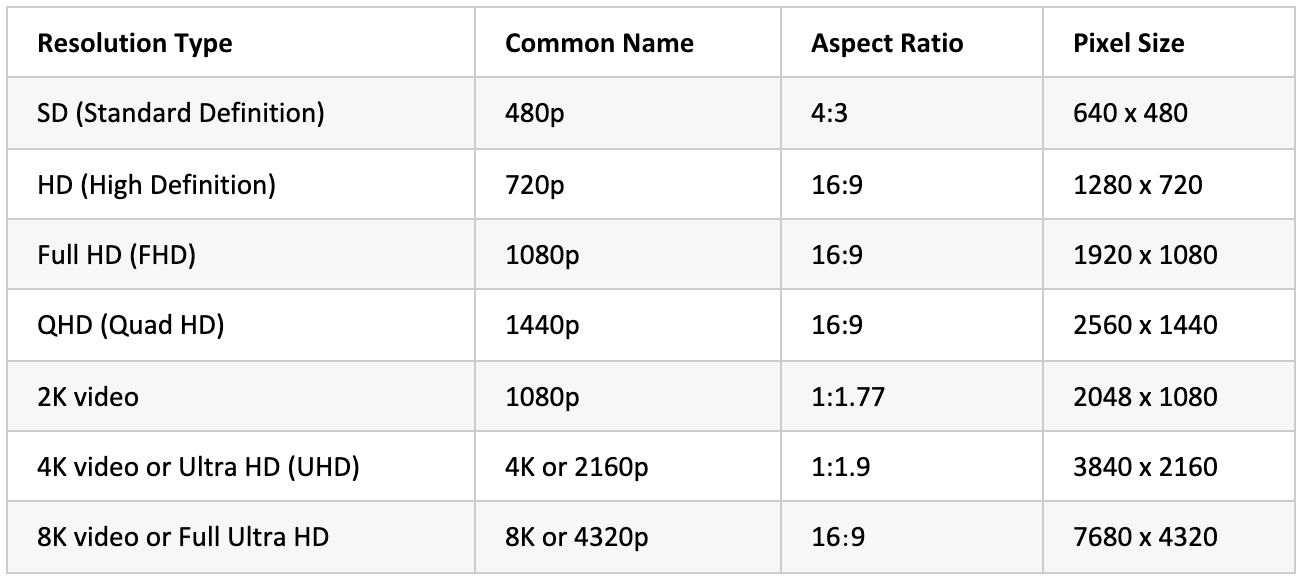1302x580 pixels.
Task: Click the Resolution Type column header
Action: pos(135,43)
